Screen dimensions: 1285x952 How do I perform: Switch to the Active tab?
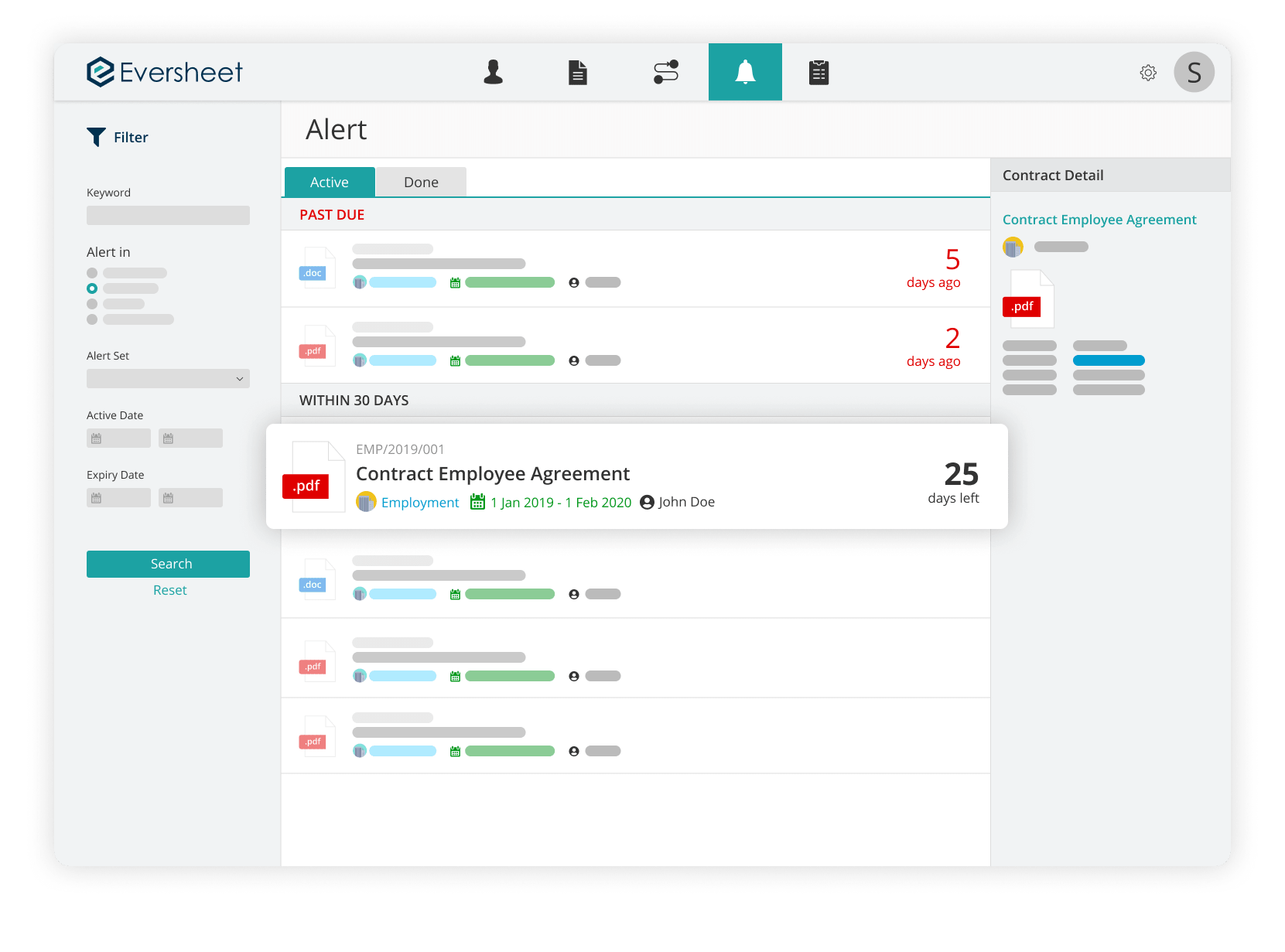pyautogui.click(x=330, y=183)
